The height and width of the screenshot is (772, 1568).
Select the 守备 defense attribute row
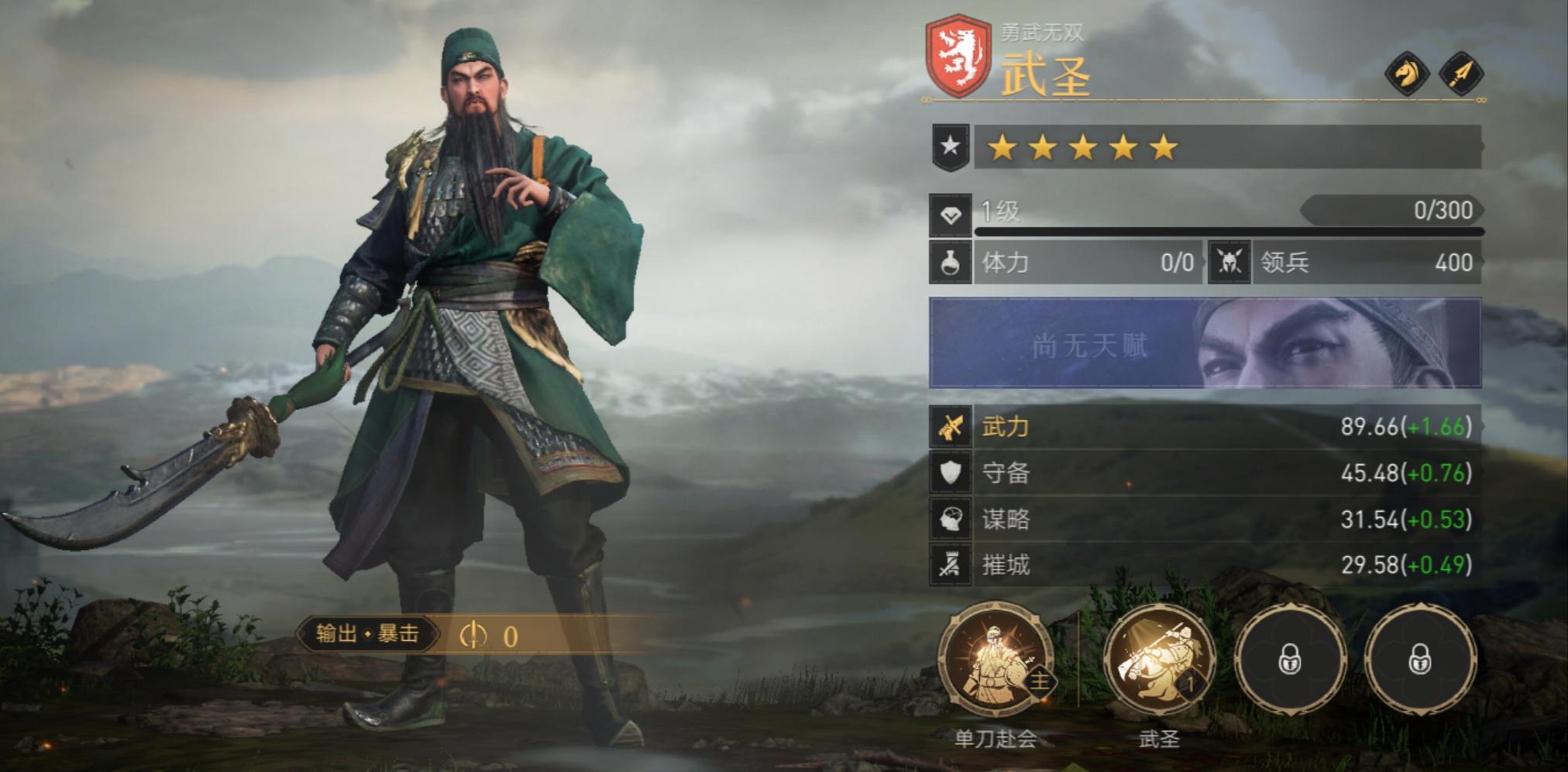[x=1205, y=473]
